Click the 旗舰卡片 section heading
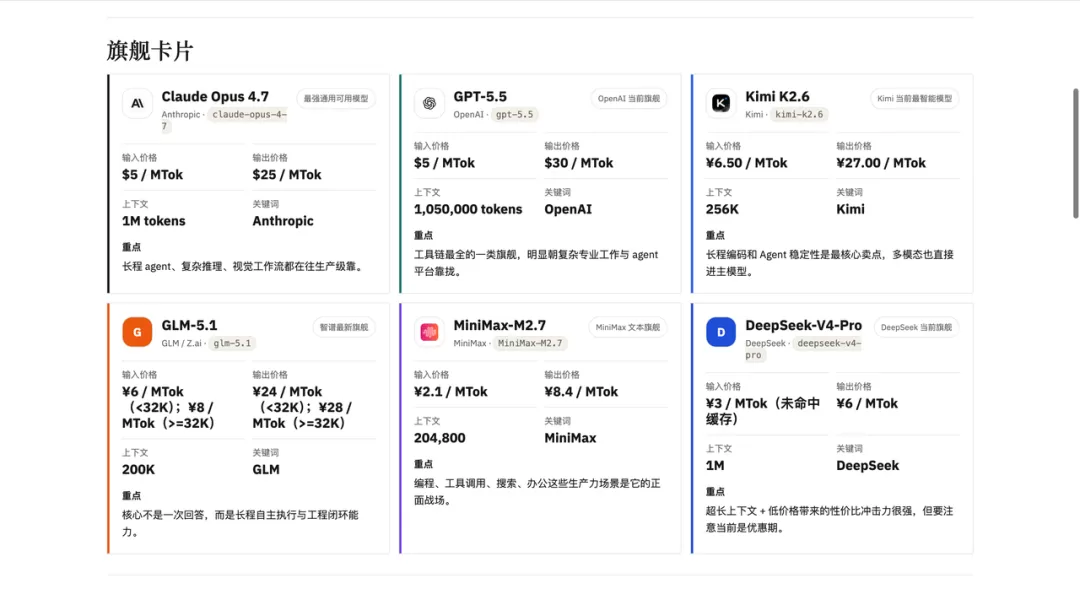 point(150,51)
